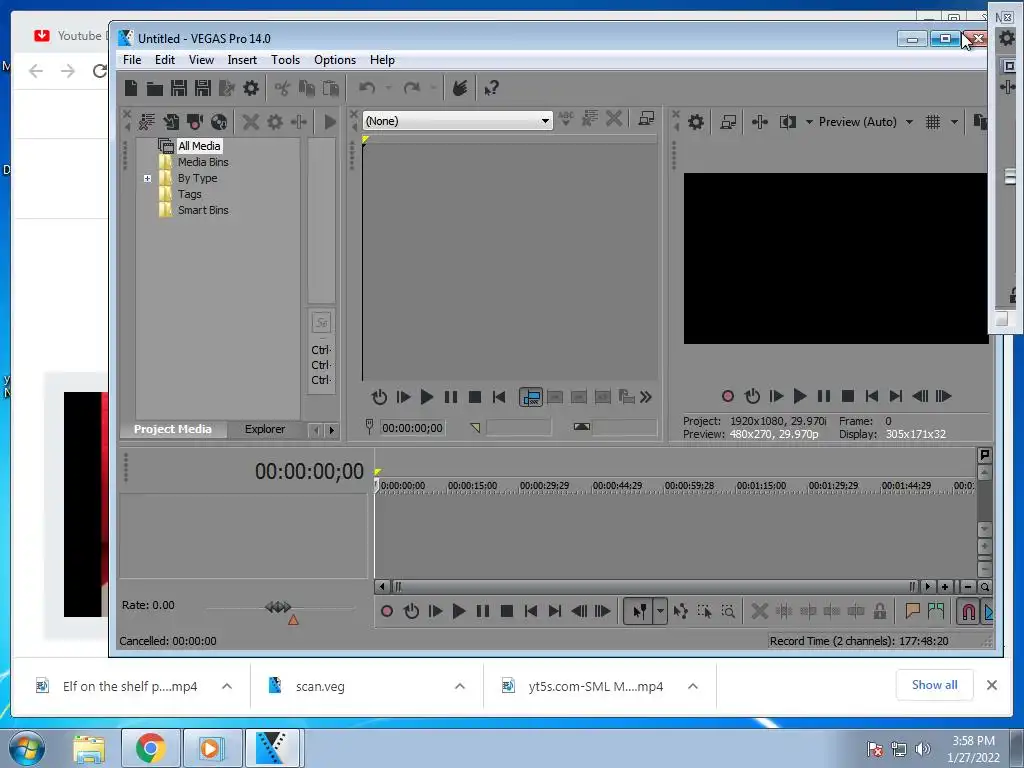1024x768 pixels.
Task: Click the Undo arrow in main toolbar
Action: click(x=367, y=88)
